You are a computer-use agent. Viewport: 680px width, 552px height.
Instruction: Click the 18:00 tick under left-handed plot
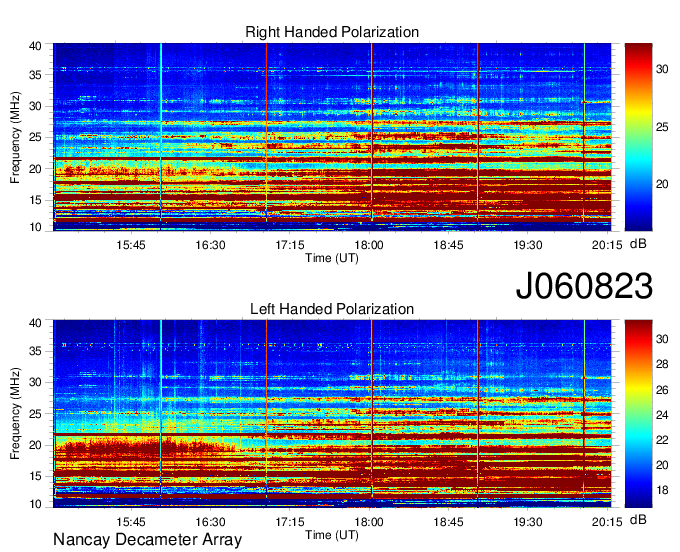[x=369, y=522]
